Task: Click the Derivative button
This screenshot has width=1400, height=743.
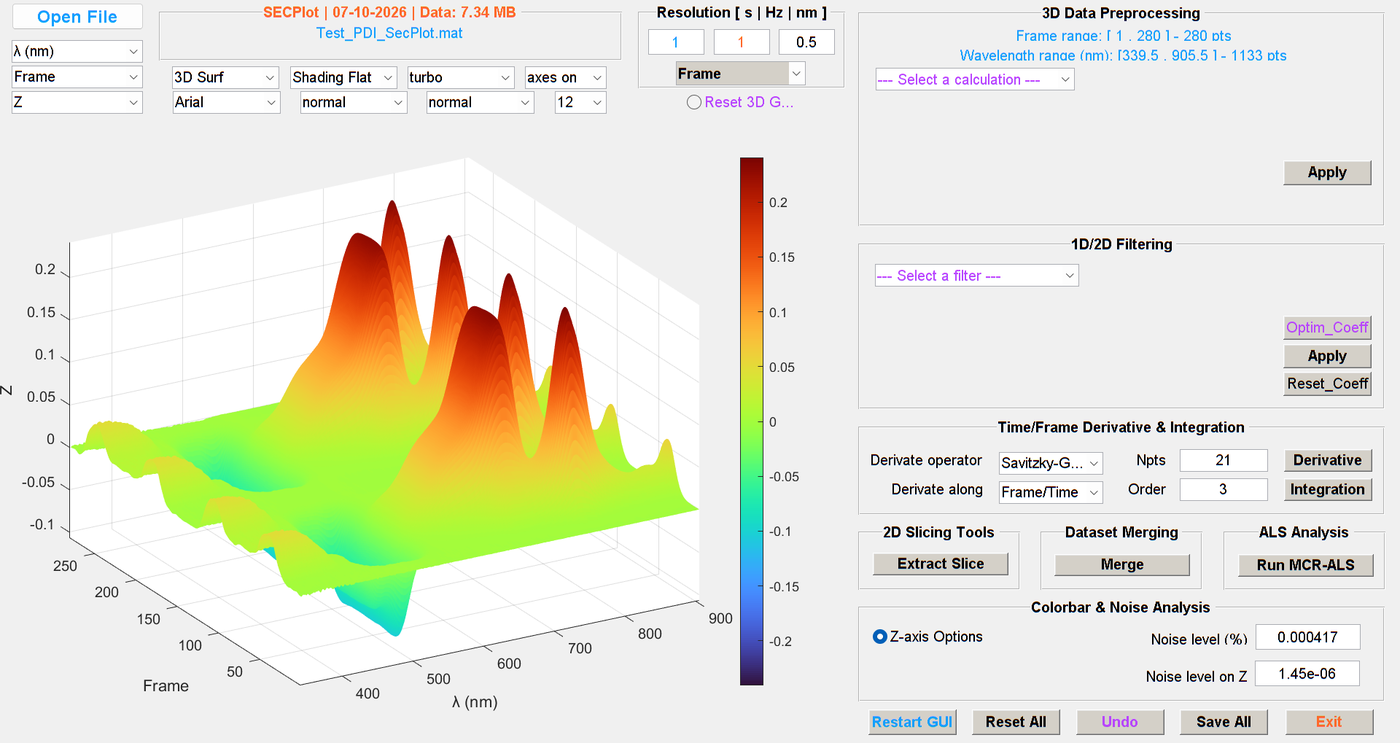Action: (x=1327, y=460)
